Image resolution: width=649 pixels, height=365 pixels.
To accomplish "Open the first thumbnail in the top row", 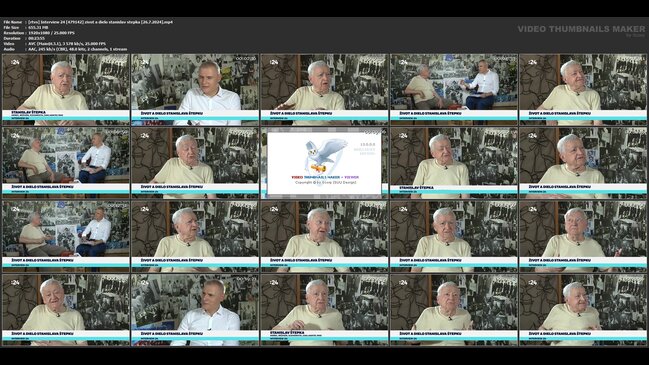I will click(x=66, y=89).
